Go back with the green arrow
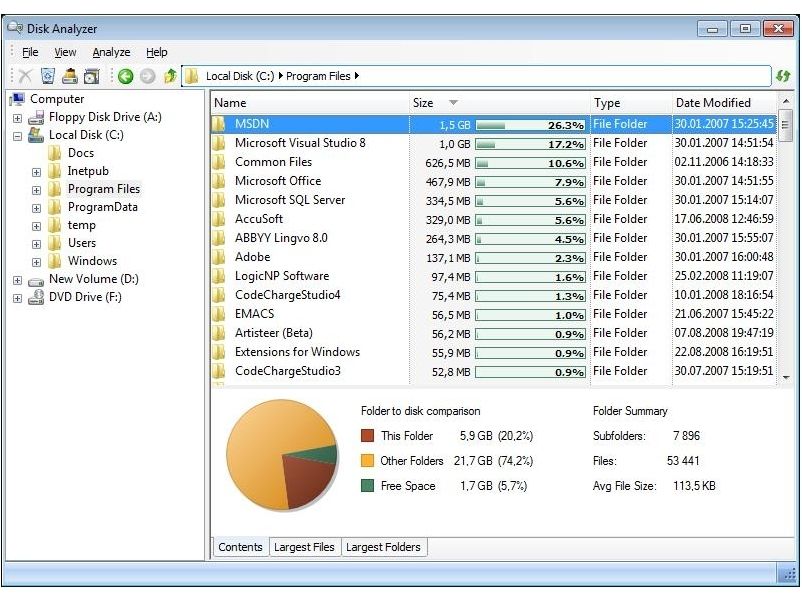This screenshot has width=802, height=602. click(125, 76)
